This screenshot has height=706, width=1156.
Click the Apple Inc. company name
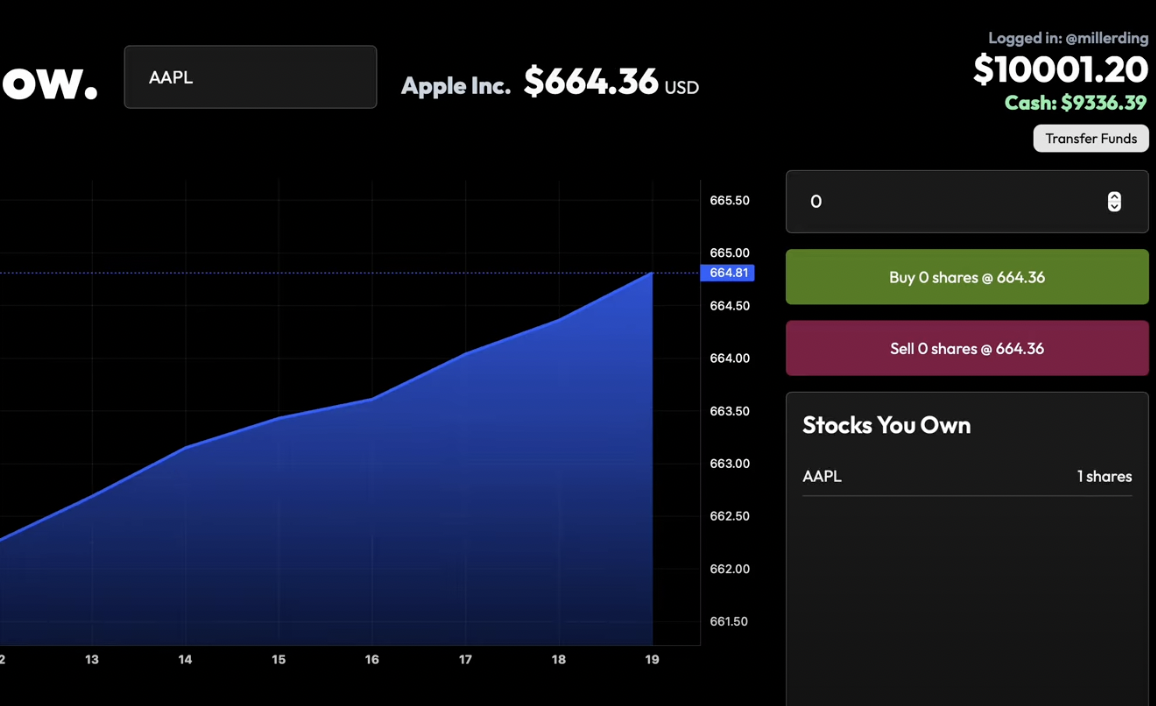(455, 86)
